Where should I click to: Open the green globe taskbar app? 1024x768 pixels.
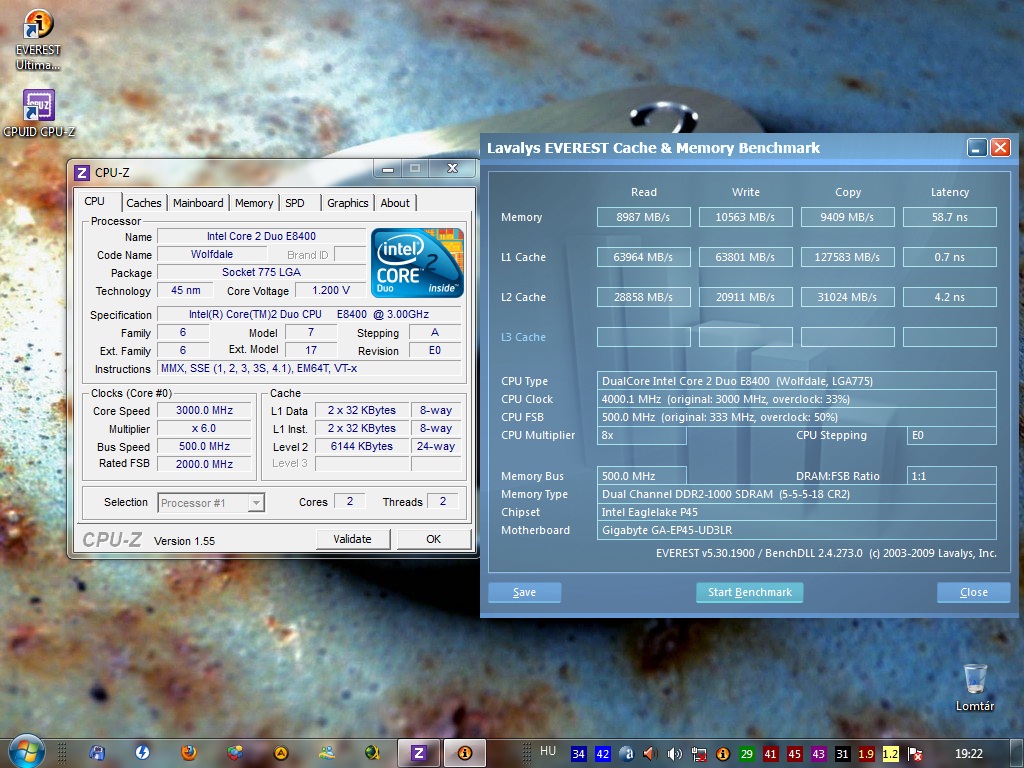pyautogui.click(x=373, y=753)
